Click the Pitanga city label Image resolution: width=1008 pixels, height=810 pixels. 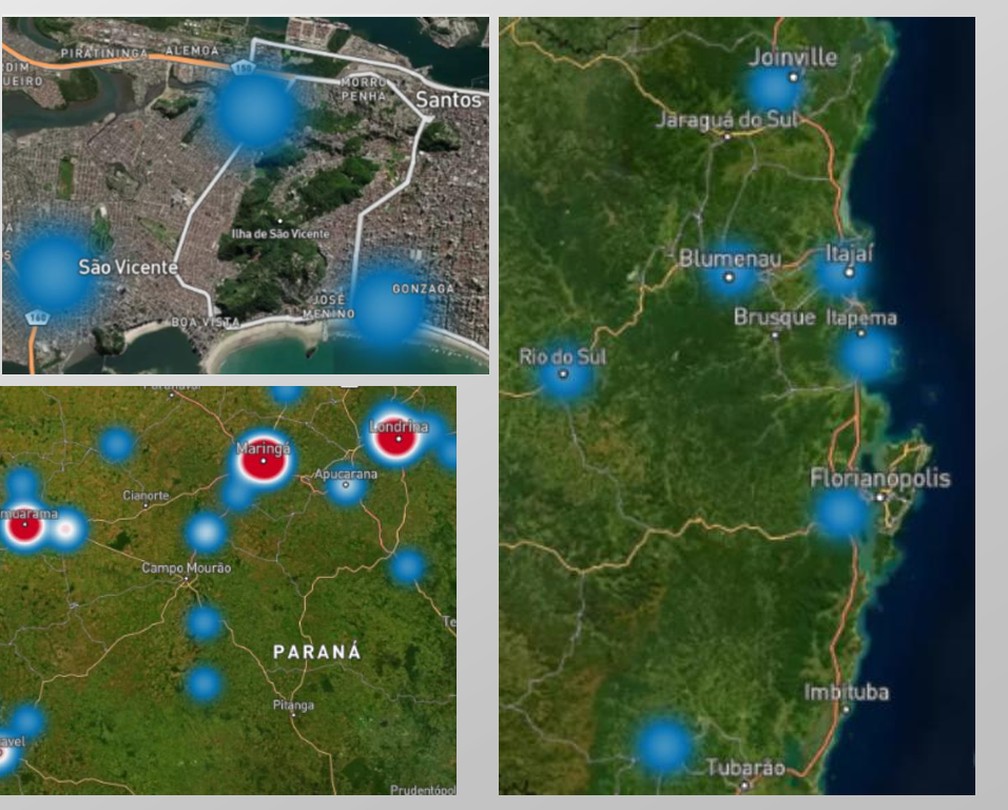tap(293, 705)
